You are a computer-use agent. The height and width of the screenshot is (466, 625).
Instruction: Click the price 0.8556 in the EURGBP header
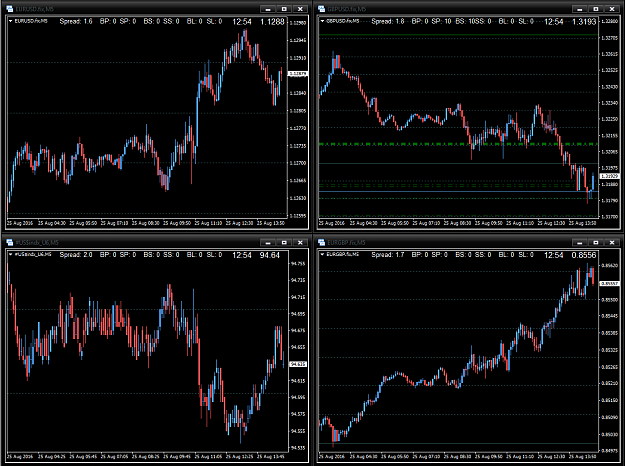(584, 255)
